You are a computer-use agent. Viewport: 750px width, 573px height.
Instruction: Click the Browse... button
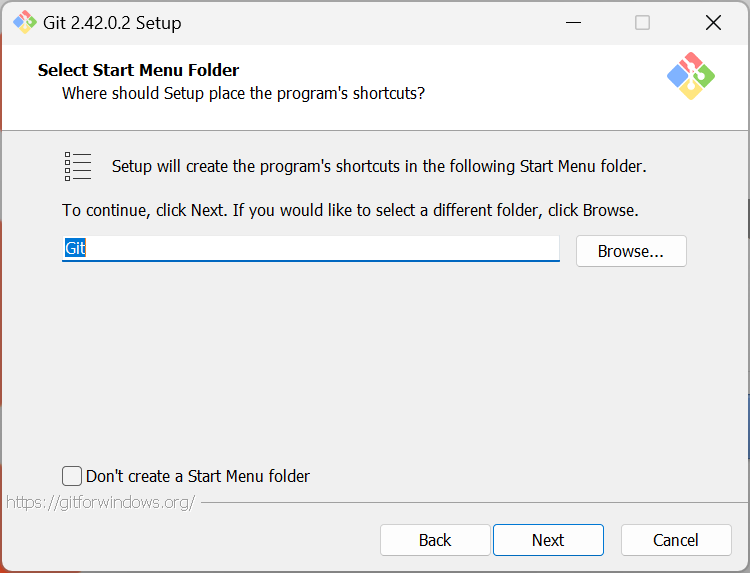pos(631,251)
